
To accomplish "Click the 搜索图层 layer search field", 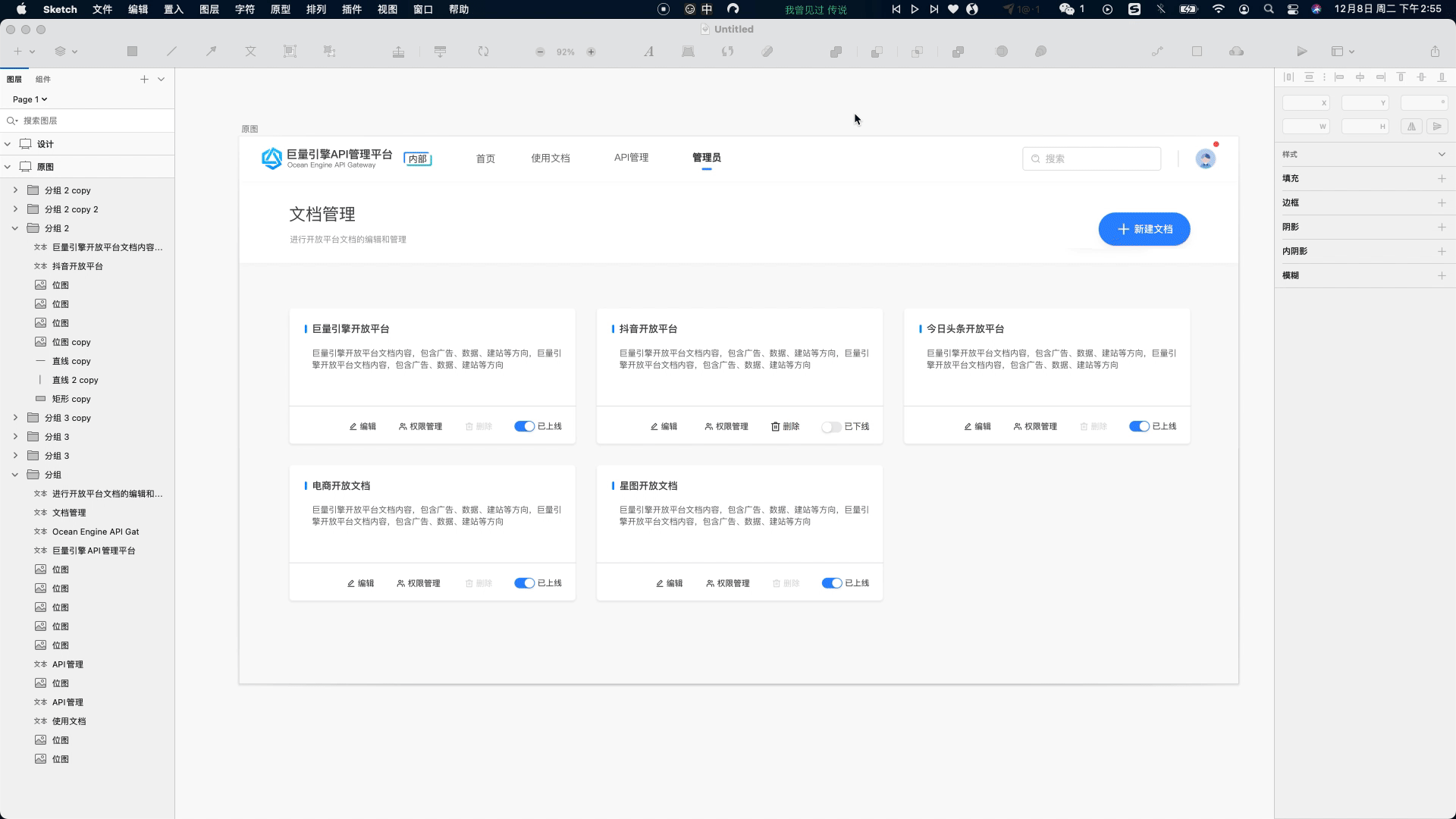I will (87, 120).
